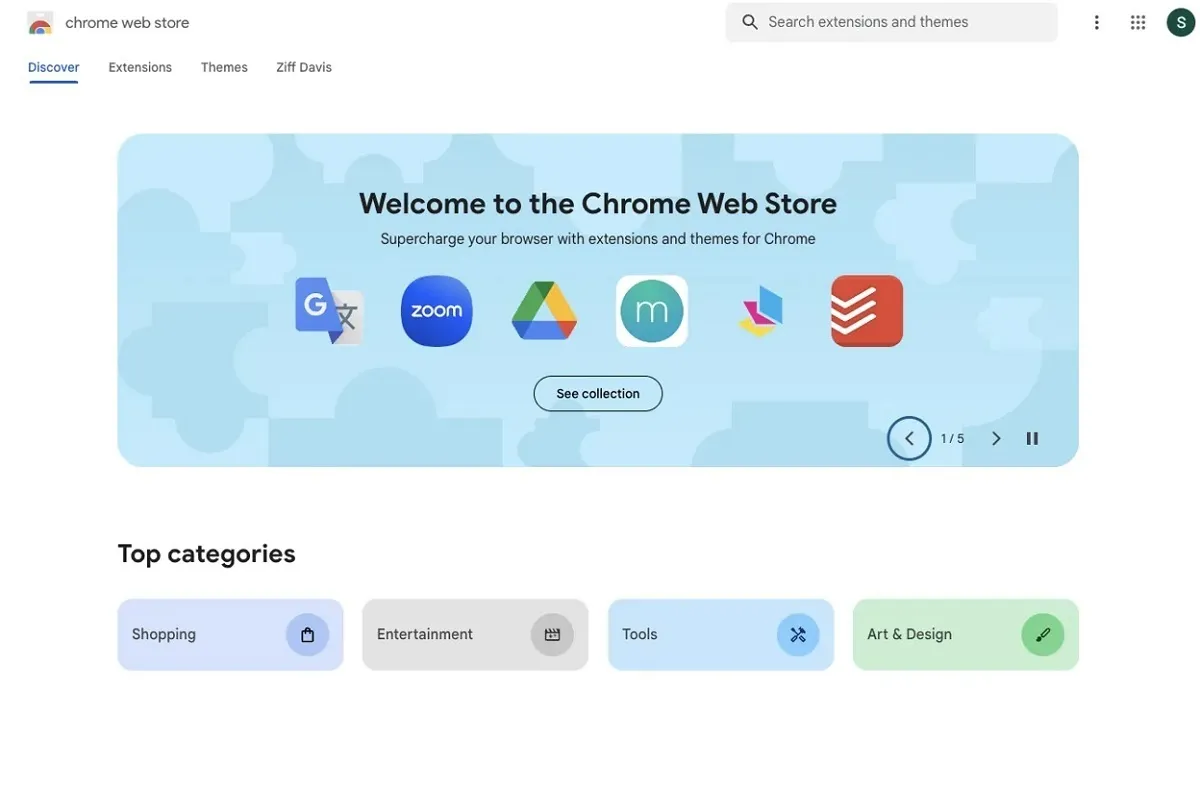Open the Shopping category card
Viewport: 1200px width, 811px height.
coord(230,634)
